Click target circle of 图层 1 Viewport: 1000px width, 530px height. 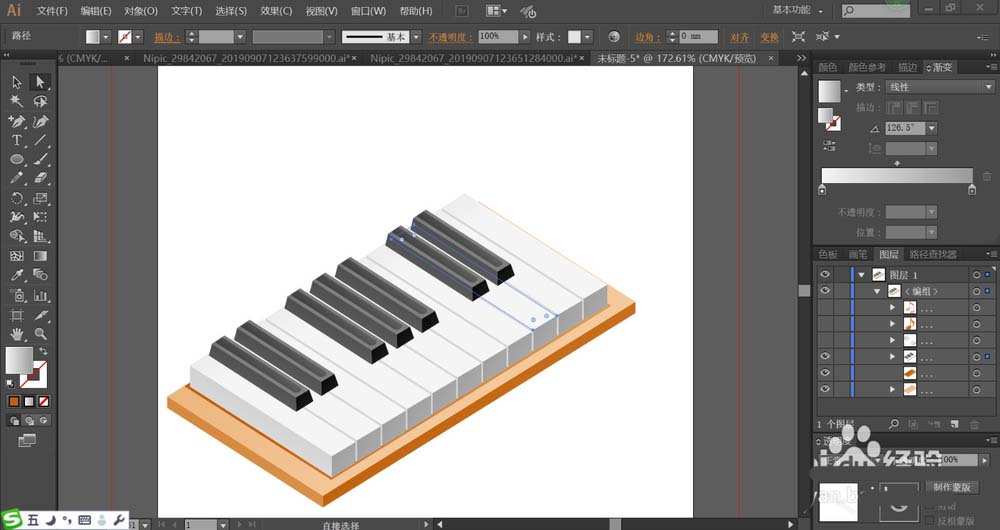[x=976, y=275]
